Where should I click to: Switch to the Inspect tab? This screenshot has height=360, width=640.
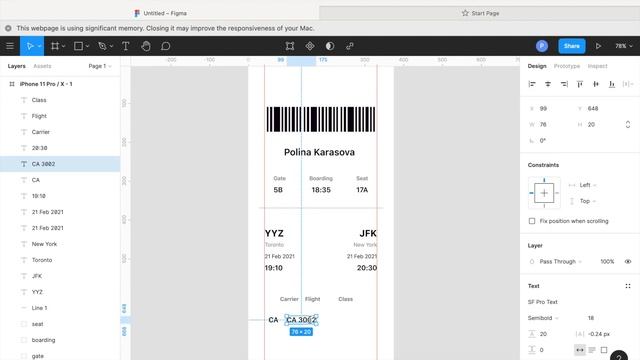tap(598, 66)
